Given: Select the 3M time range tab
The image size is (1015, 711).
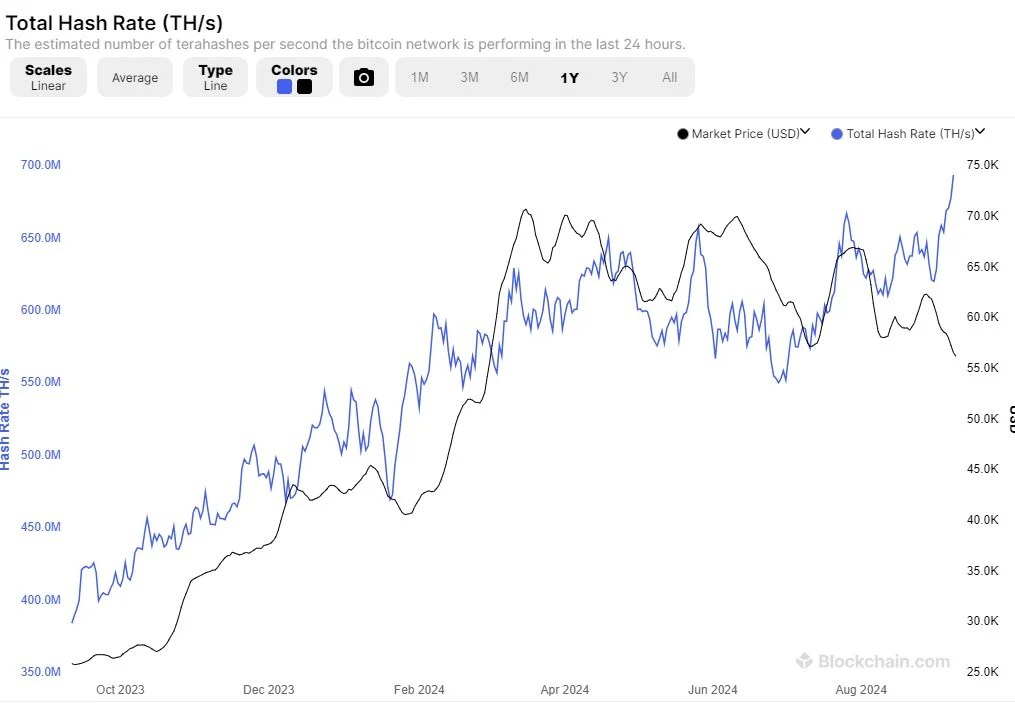Looking at the screenshot, I should [469, 78].
